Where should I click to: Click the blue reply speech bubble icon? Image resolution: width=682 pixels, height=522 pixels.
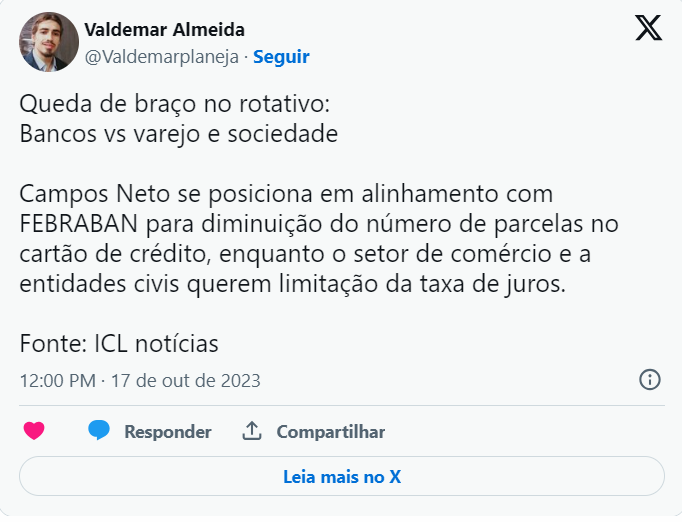pyautogui.click(x=98, y=431)
